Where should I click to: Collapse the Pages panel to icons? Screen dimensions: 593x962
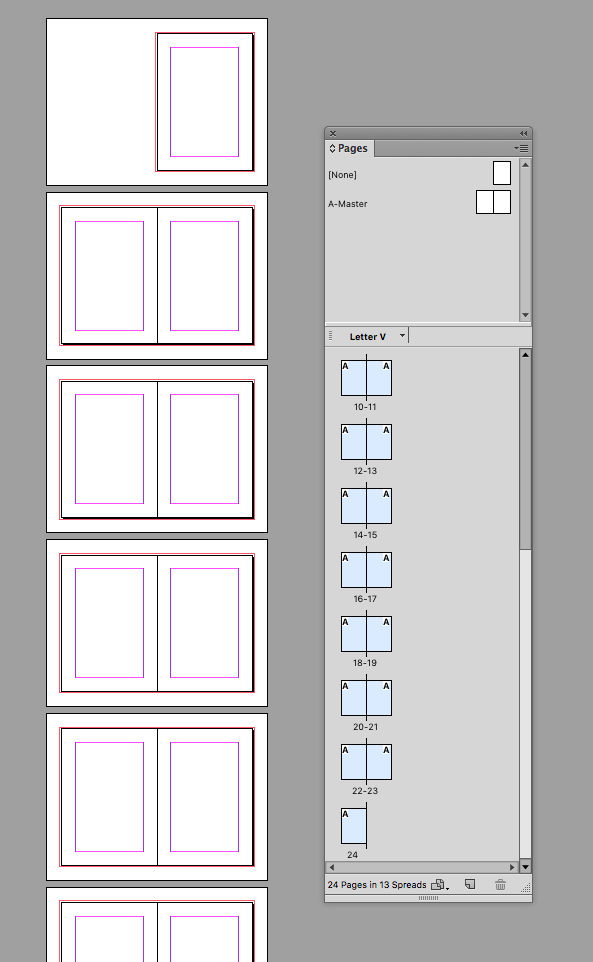click(x=523, y=133)
